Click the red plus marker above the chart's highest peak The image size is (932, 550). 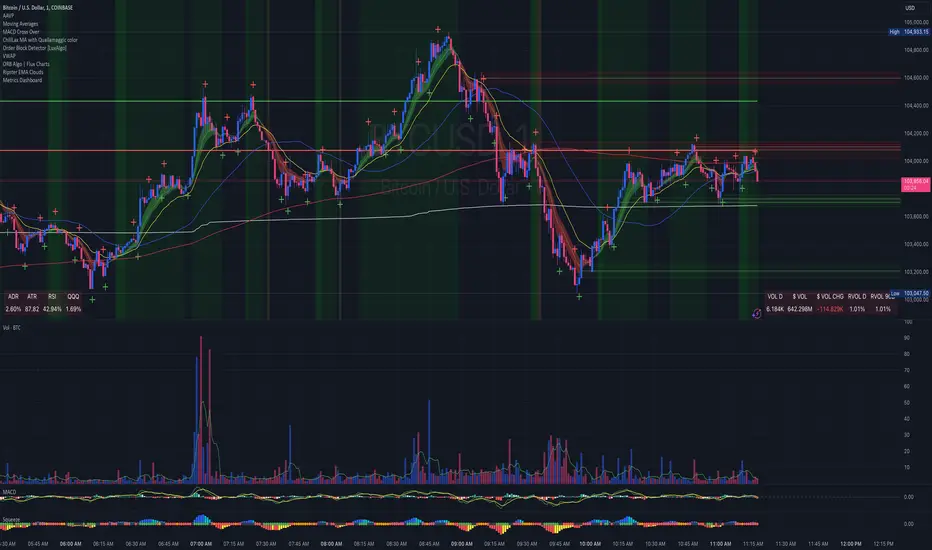click(x=438, y=29)
